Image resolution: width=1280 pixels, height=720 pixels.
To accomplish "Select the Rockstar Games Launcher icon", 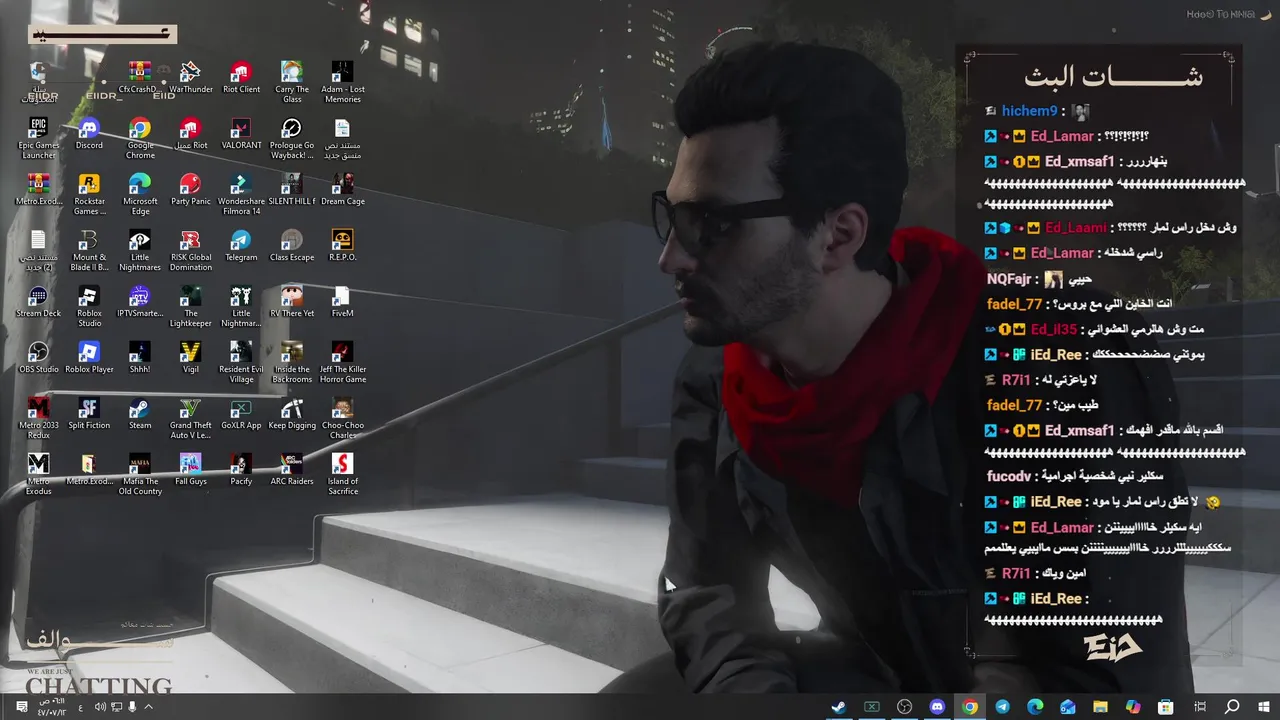I will [x=89, y=194].
